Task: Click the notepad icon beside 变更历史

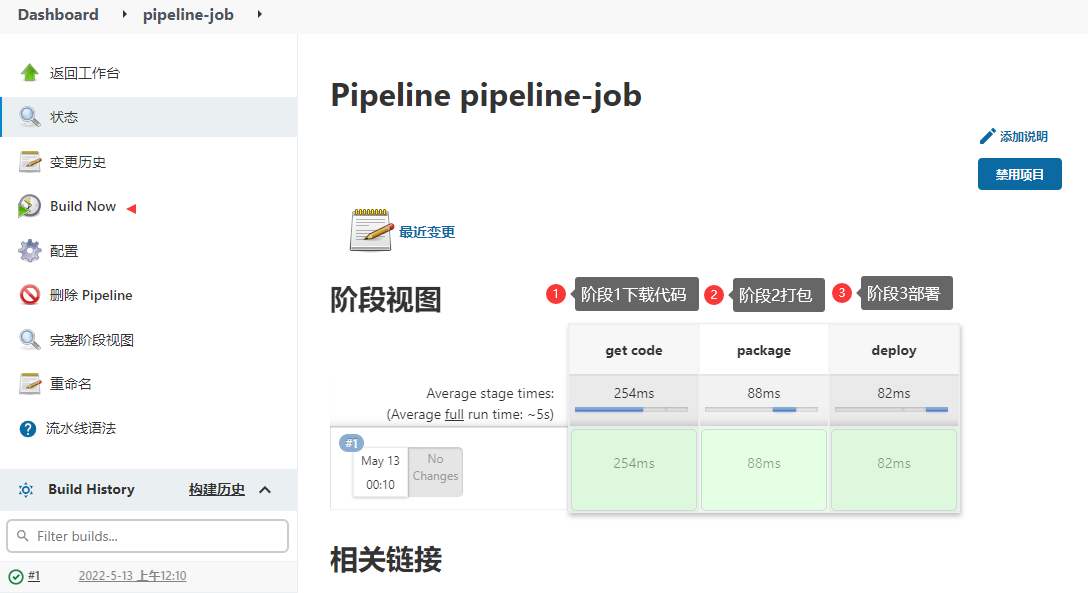Action: [29, 162]
